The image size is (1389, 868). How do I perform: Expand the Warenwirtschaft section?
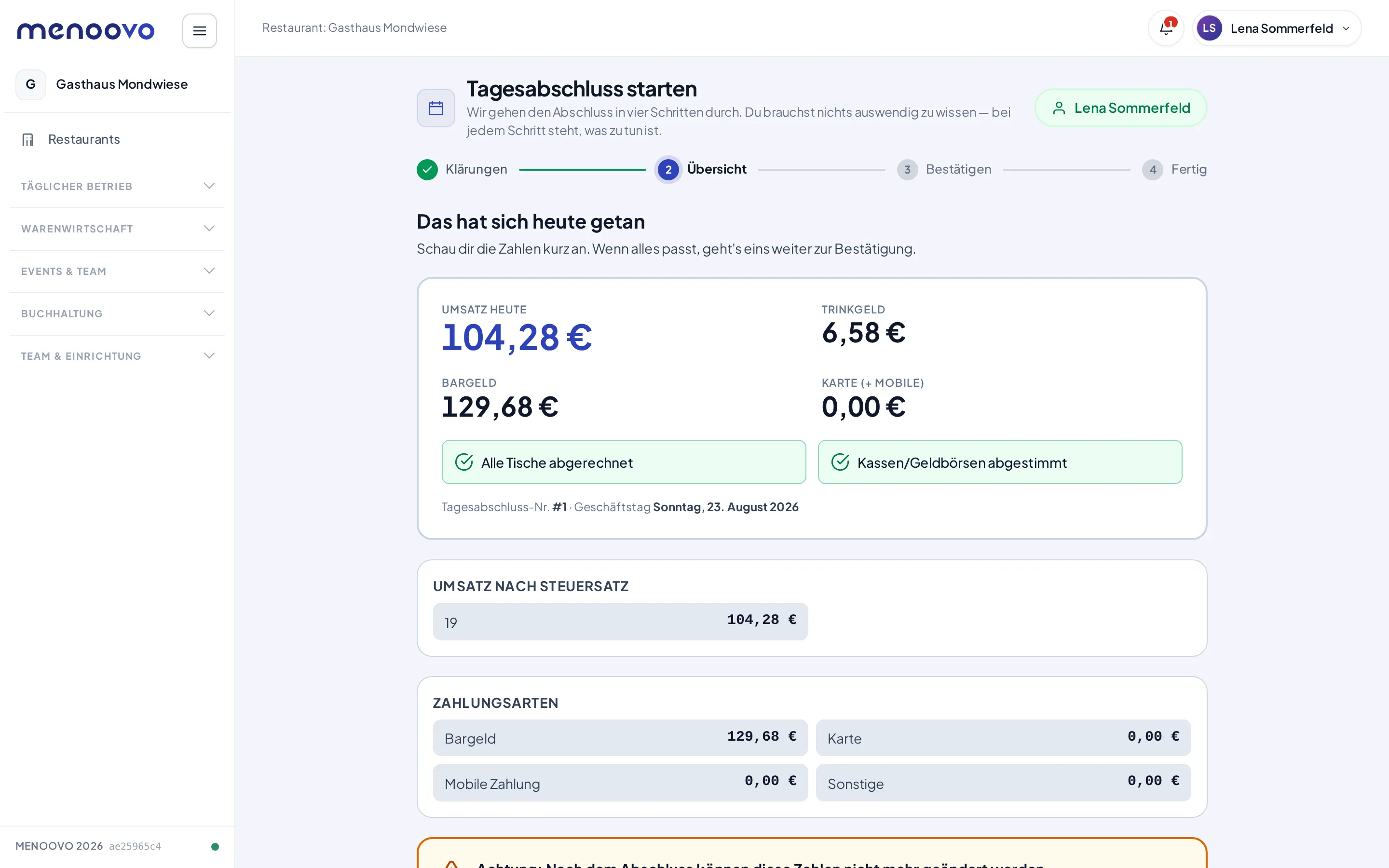click(x=117, y=229)
